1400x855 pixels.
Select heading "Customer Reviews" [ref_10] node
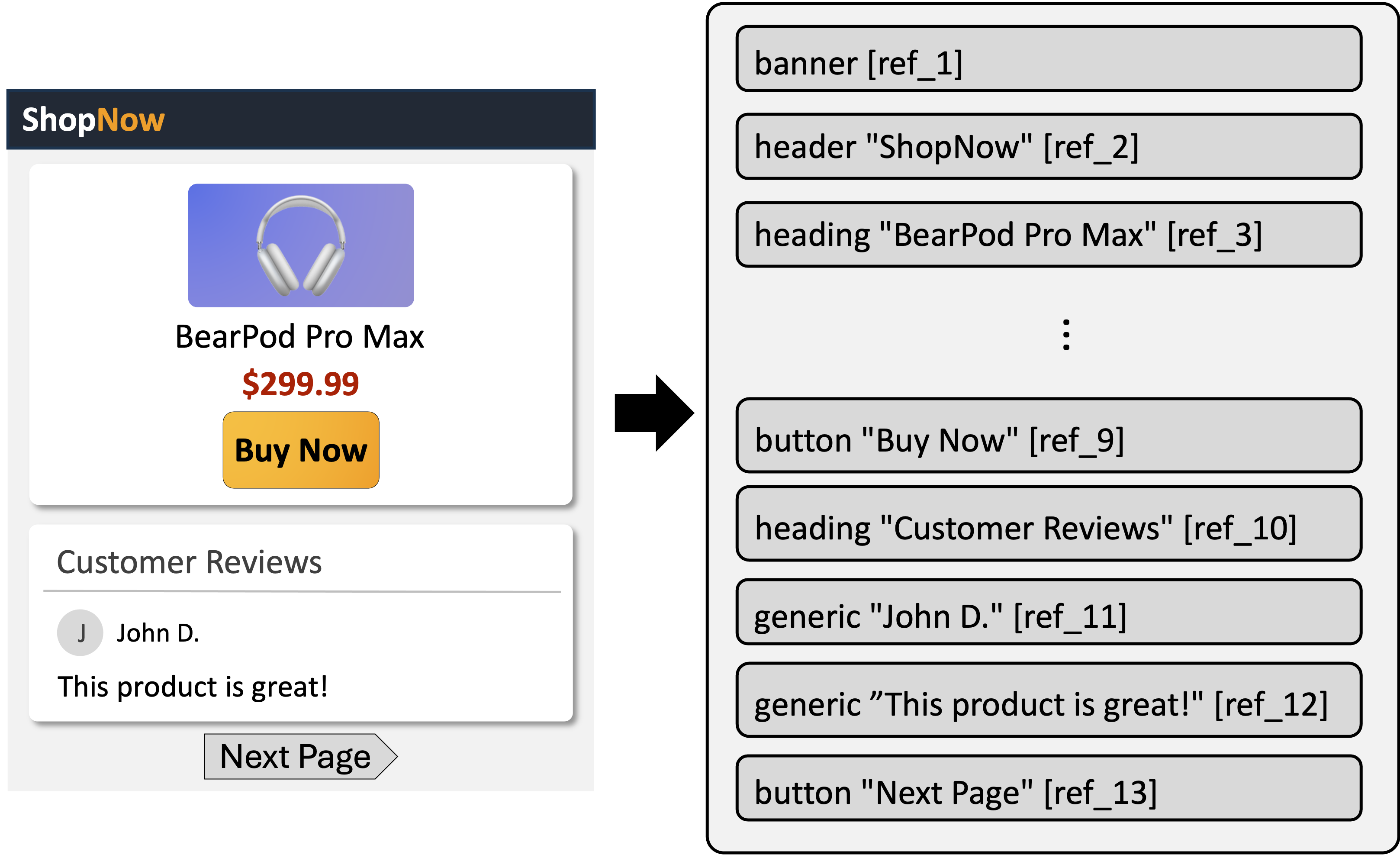pos(1049,523)
